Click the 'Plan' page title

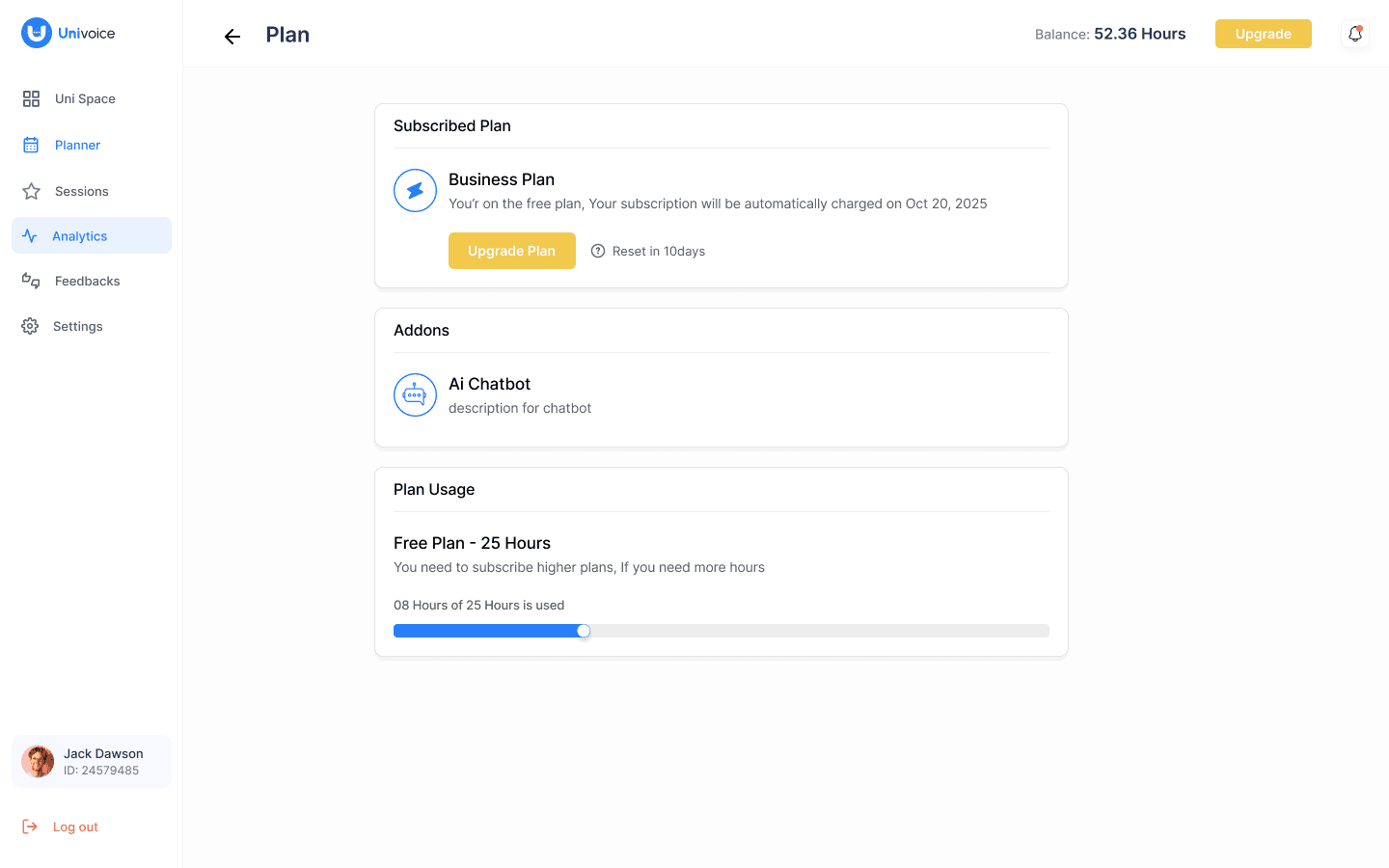coord(287,35)
